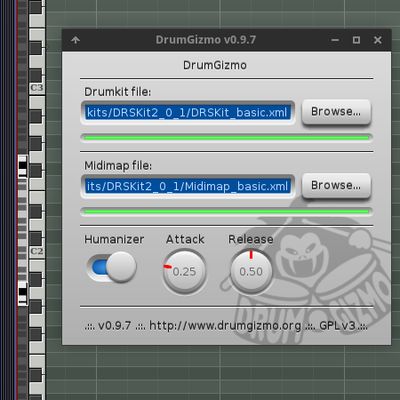Screen dimensions: 400x400
Task: Click the 'DrumGizmo v0.9.7' title bar text
Action: [x=206, y=40]
